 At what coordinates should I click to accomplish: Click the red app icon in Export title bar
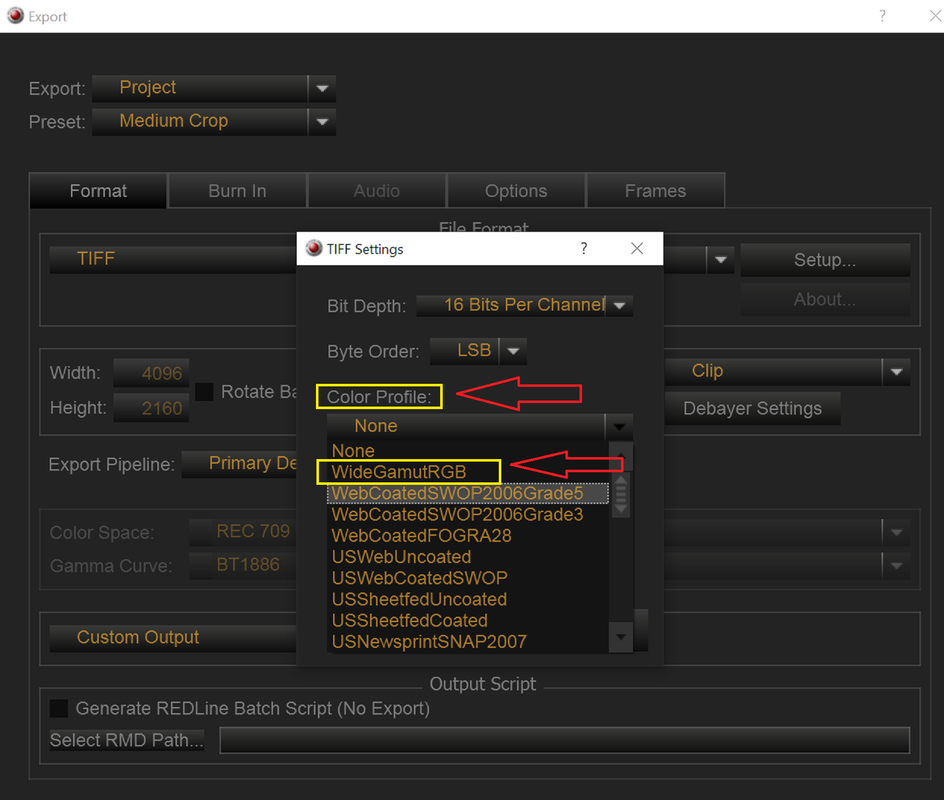tap(16, 16)
